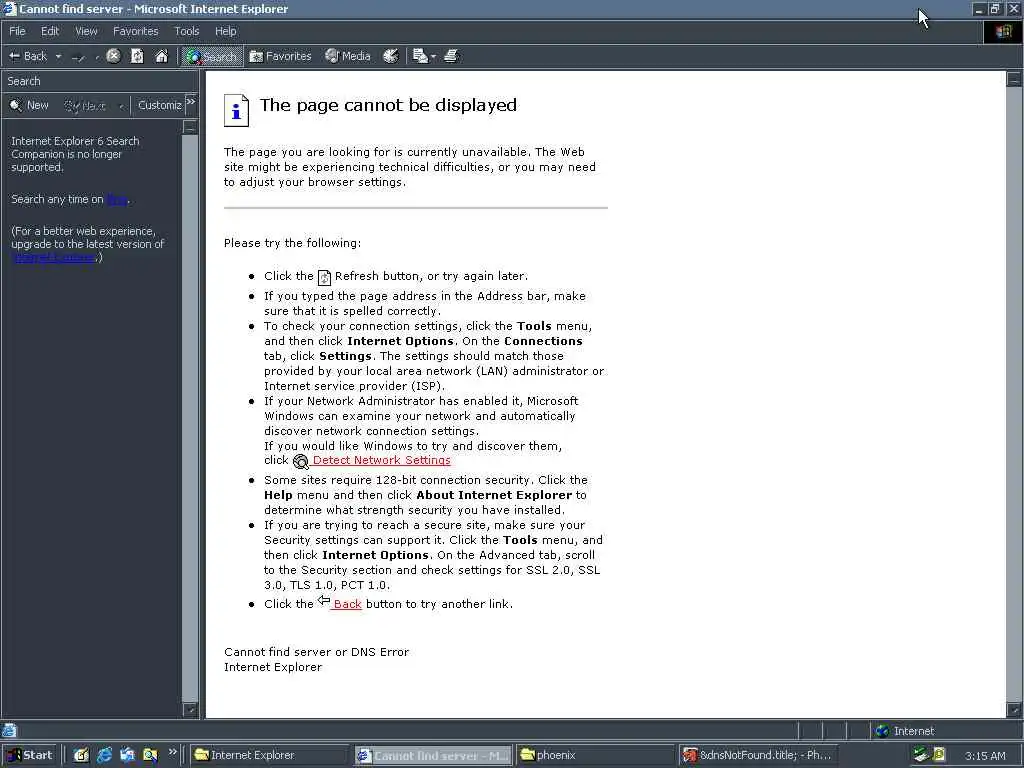The image size is (1024, 768).
Task: Switch to Internet Explorer folder taskbar button
Action: [x=270, y=755]
